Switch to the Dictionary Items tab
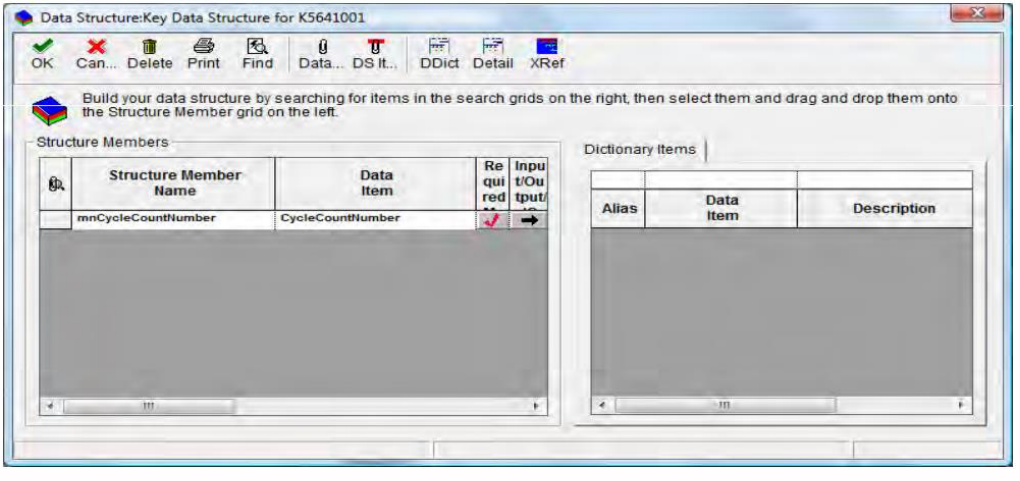The image size is (1020, 481). click(x=639, y=149)
